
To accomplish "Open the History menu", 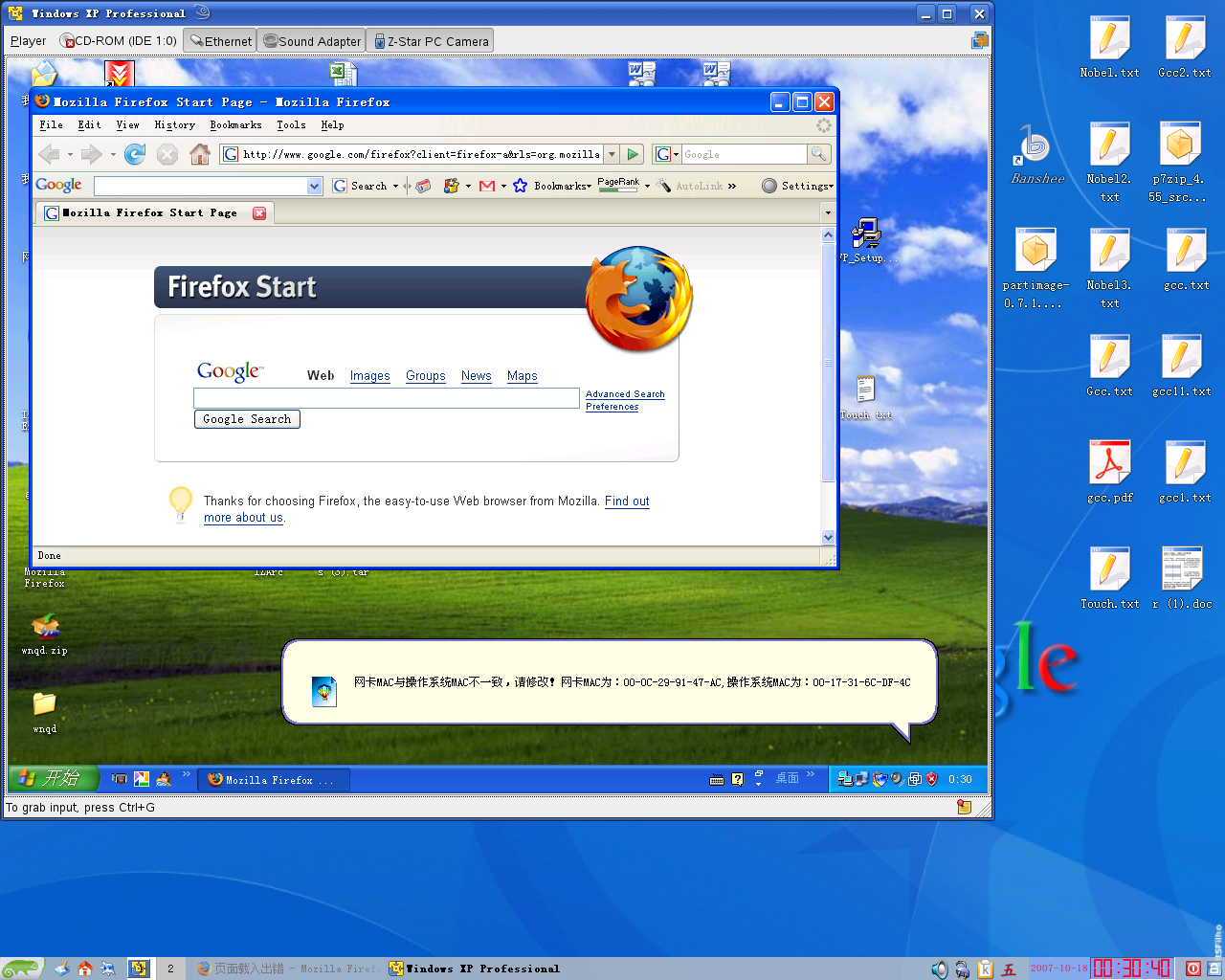I will [x=174, y=125].
